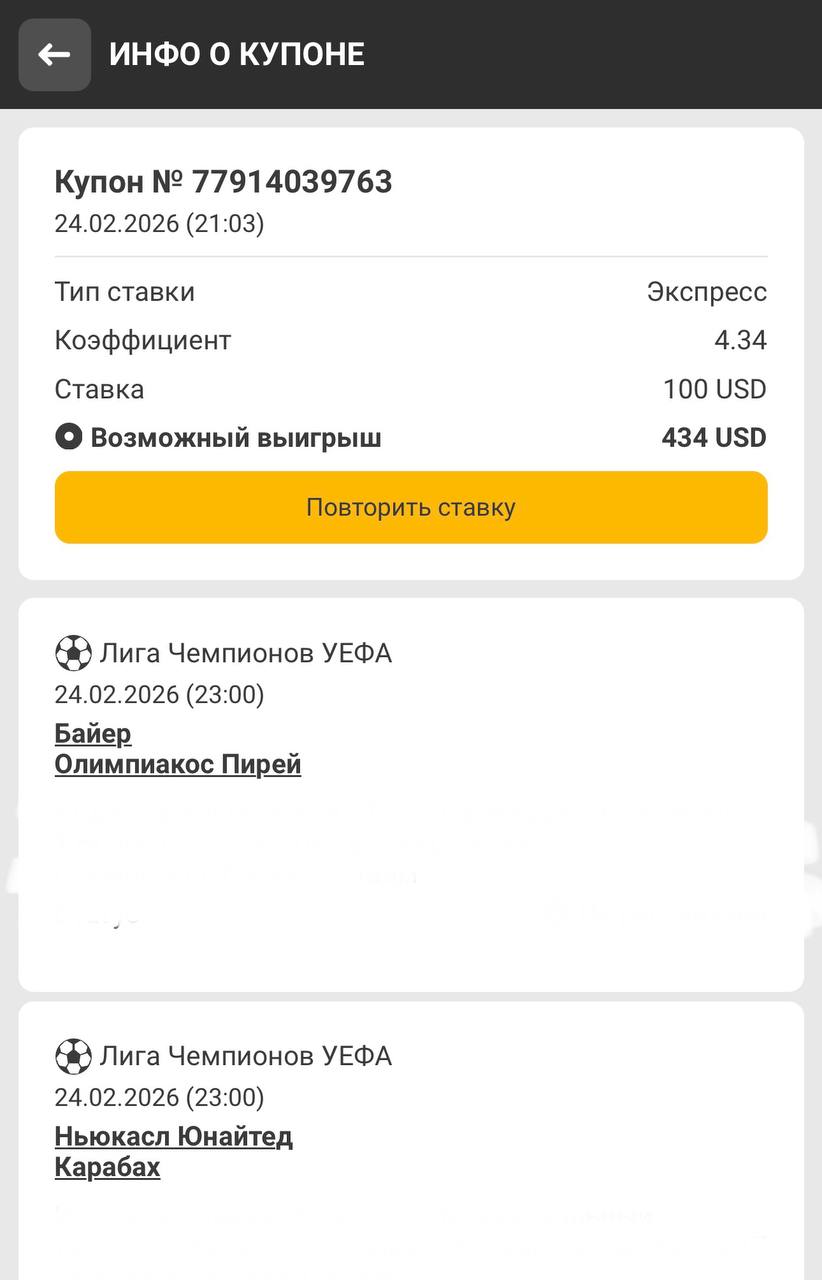
Task: Click the match date above Байер
Action: [159, 695]
